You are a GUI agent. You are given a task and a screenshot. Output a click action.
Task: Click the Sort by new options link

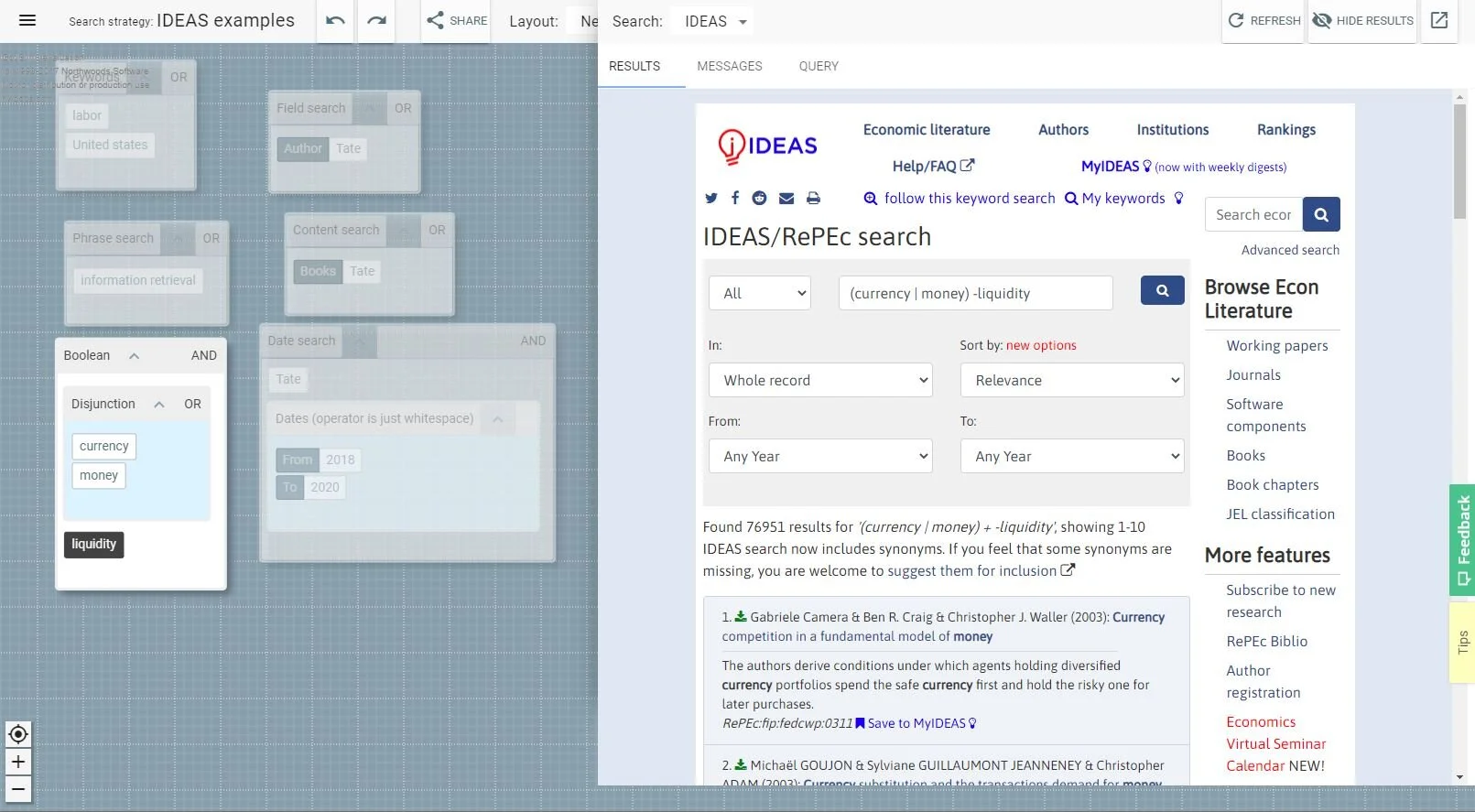pyautogui.click(x=1041, y=345)
